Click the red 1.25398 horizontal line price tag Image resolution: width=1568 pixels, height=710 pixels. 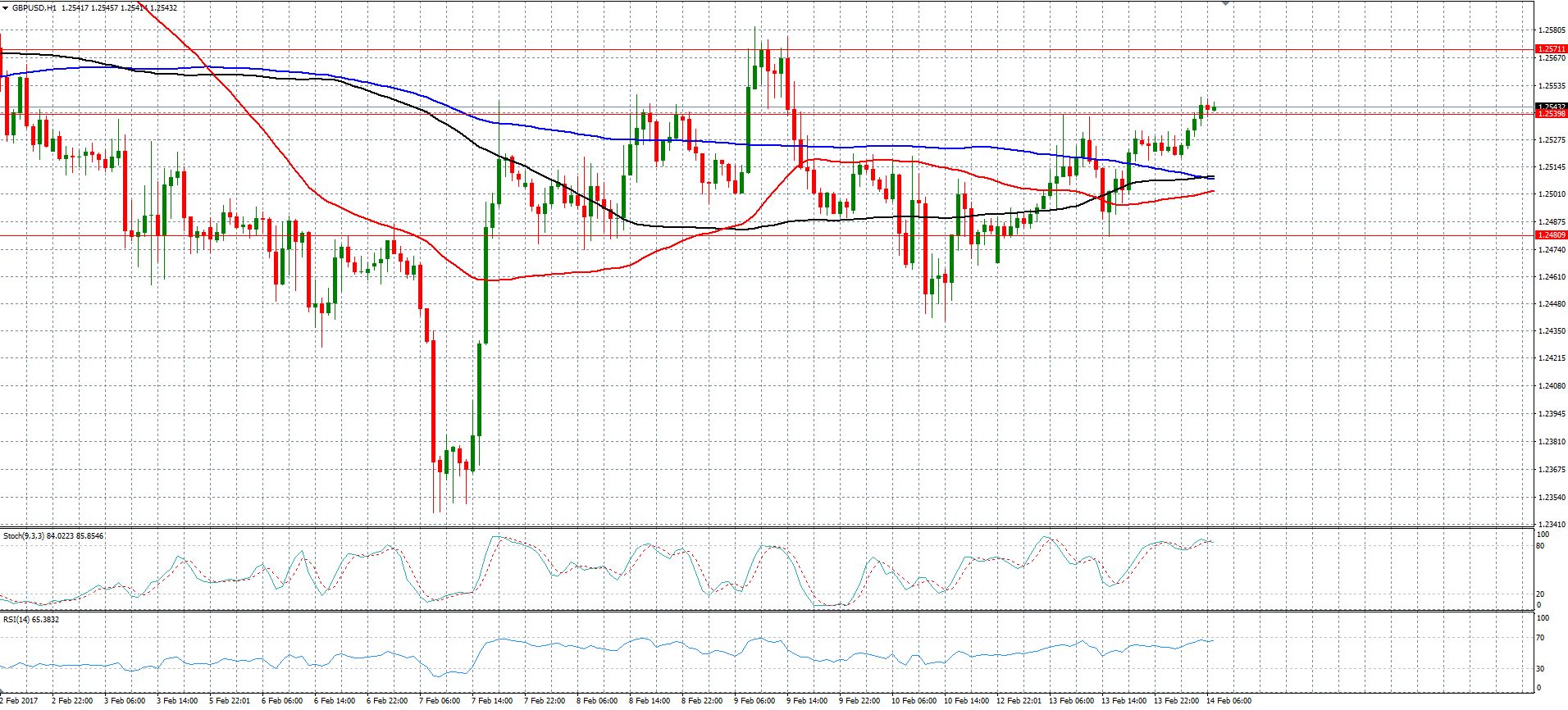click(1551, 113)
